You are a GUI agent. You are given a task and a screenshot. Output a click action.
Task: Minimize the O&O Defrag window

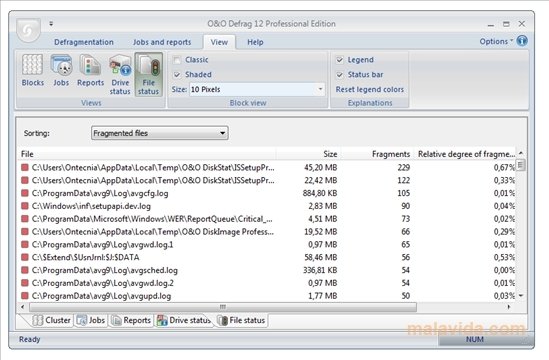pos(491,24)
